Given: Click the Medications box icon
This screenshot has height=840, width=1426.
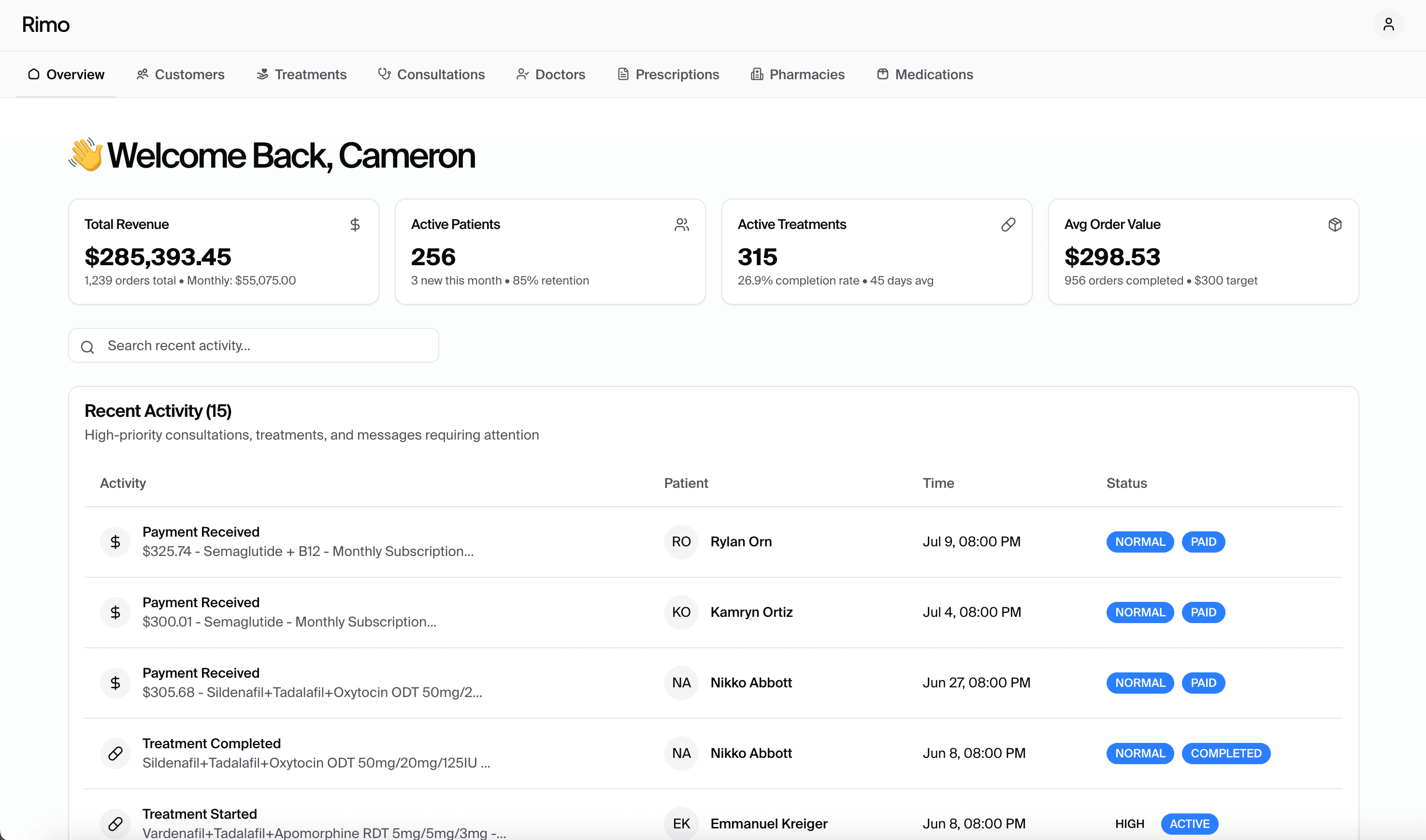Looking at the screenshot, I should coord(882,74).
